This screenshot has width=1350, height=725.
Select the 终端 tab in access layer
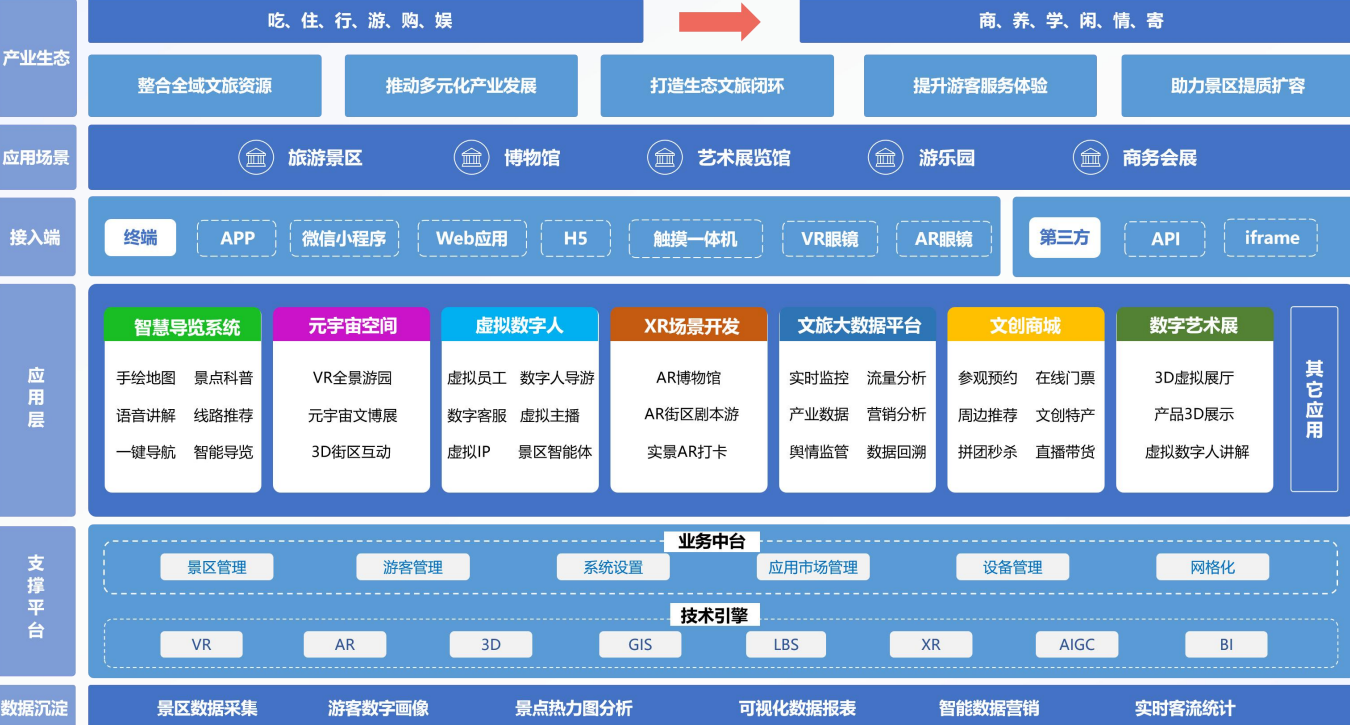point(140,238)
